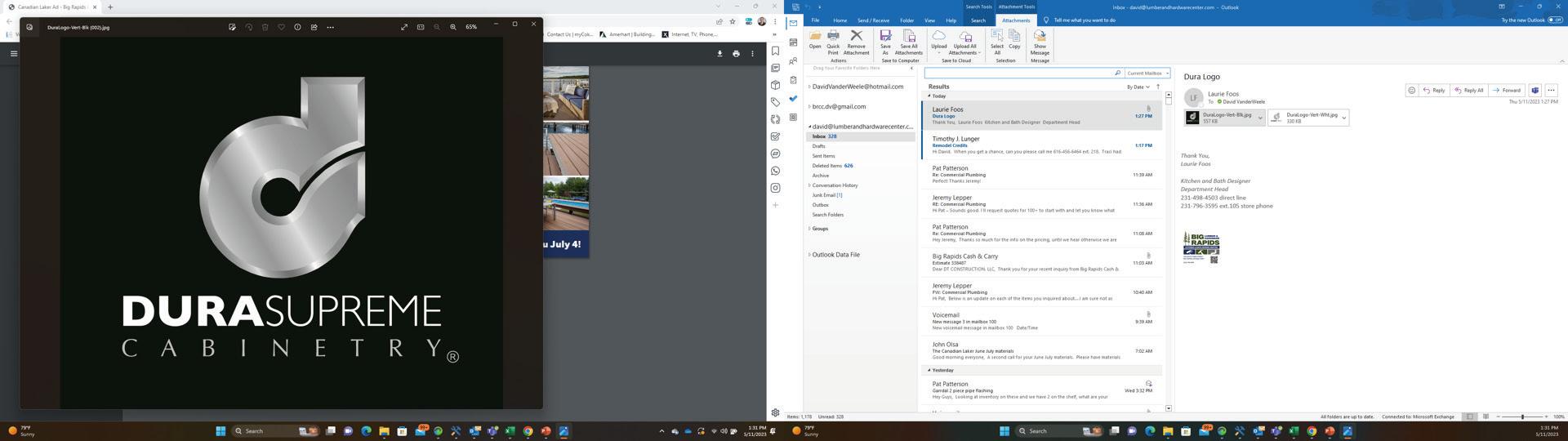Forward the Dura Logo email
The image size is (1568, 441).
(x=1507, y=91)
